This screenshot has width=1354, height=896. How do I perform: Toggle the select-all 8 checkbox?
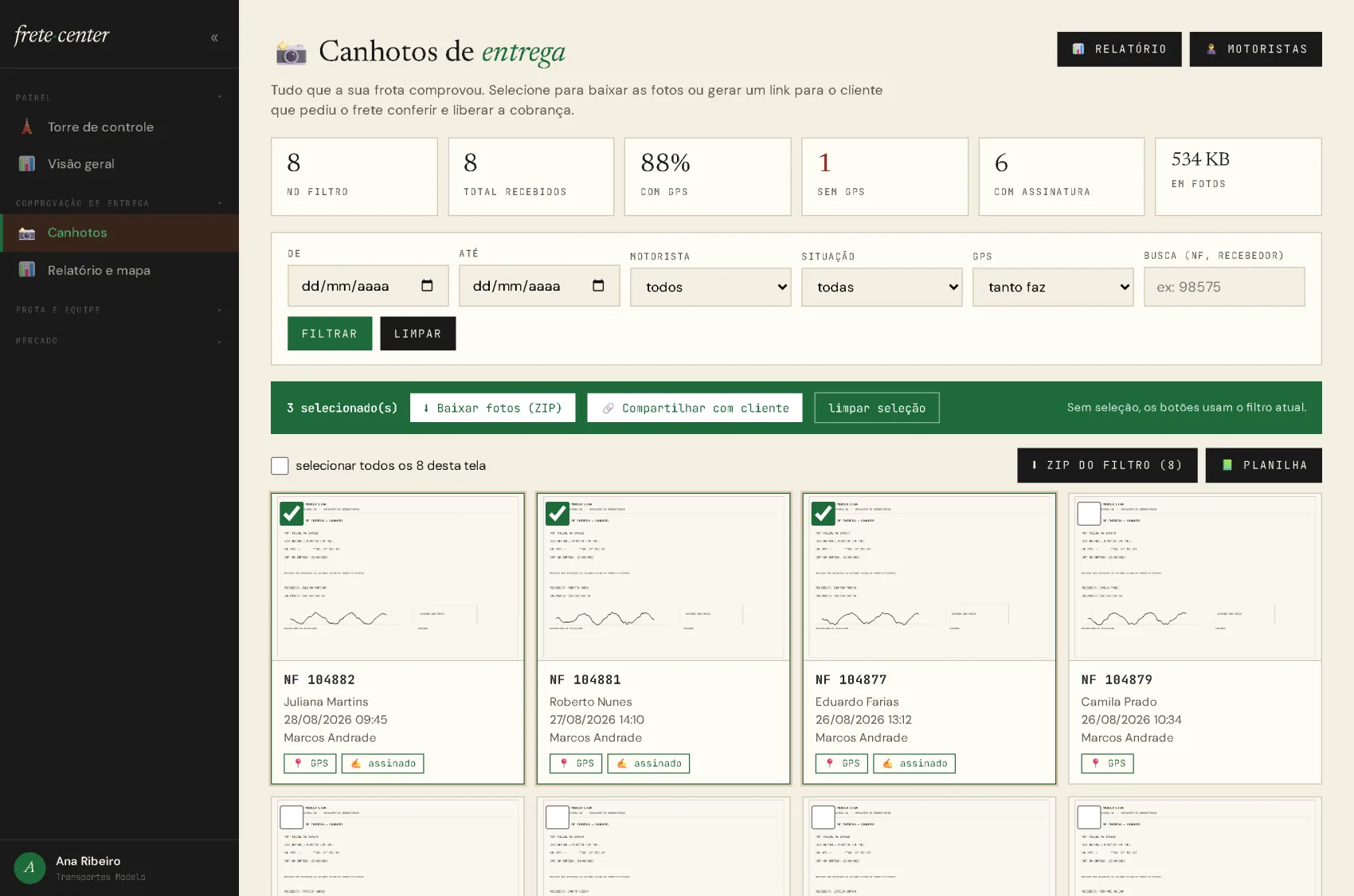[280, 465]
